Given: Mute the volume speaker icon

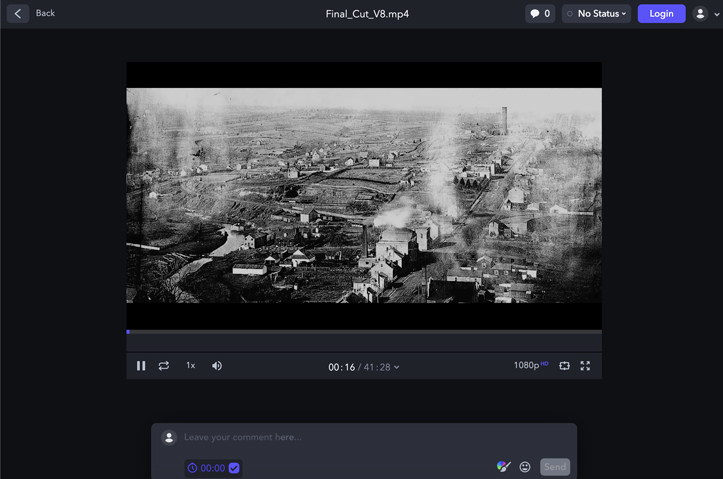Looking at the screenshot, I should point(217,366).
